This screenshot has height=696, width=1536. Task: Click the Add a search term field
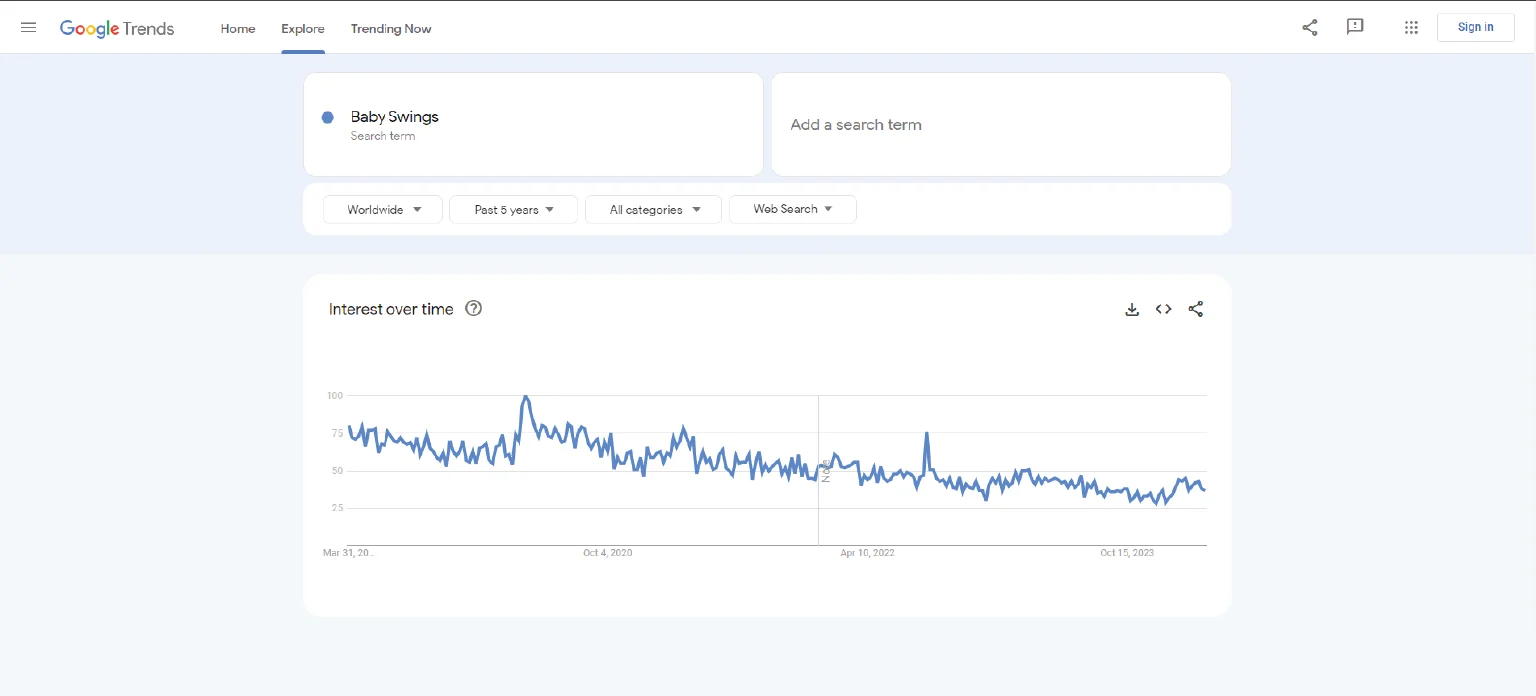pos(1000,125)
